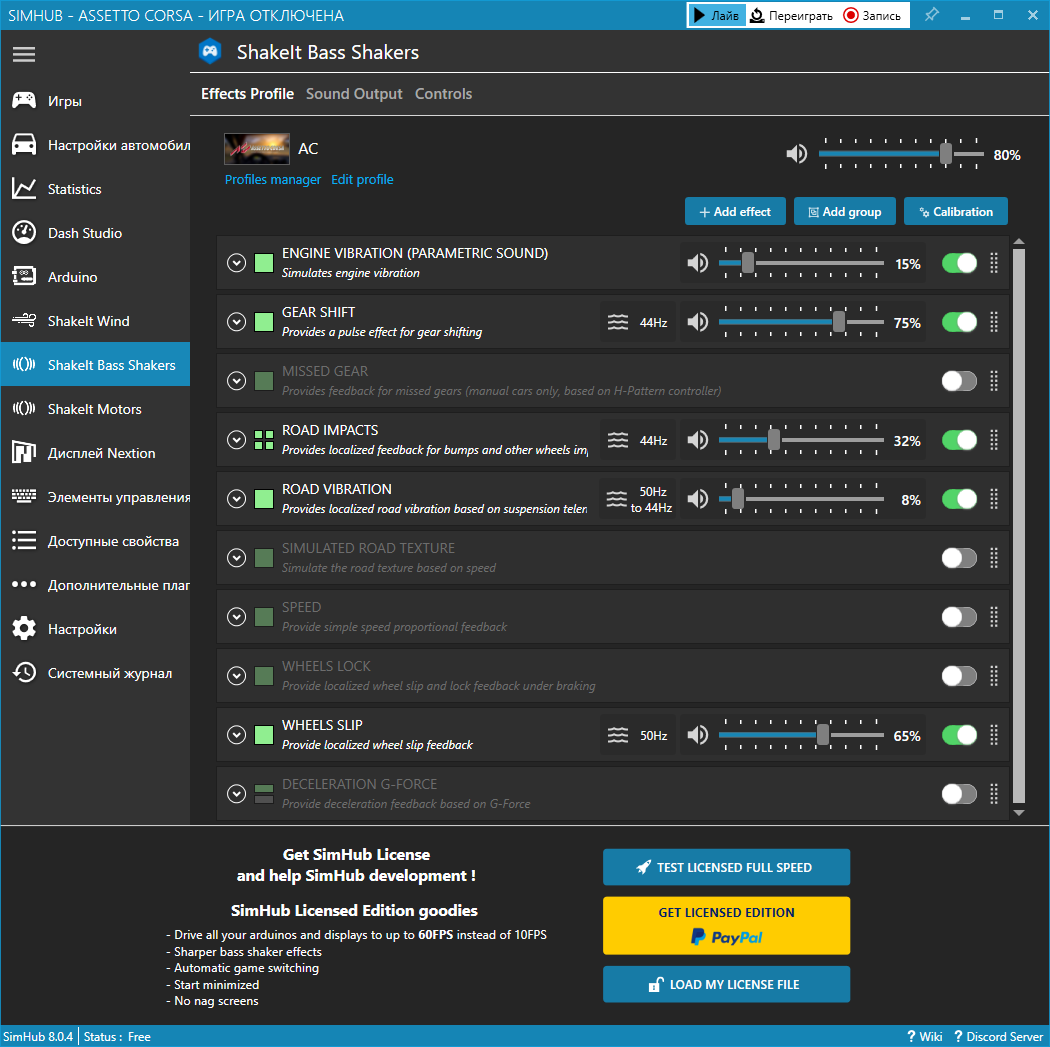Click the Arduino board icon in sidebar

click(x=24, y=277)
